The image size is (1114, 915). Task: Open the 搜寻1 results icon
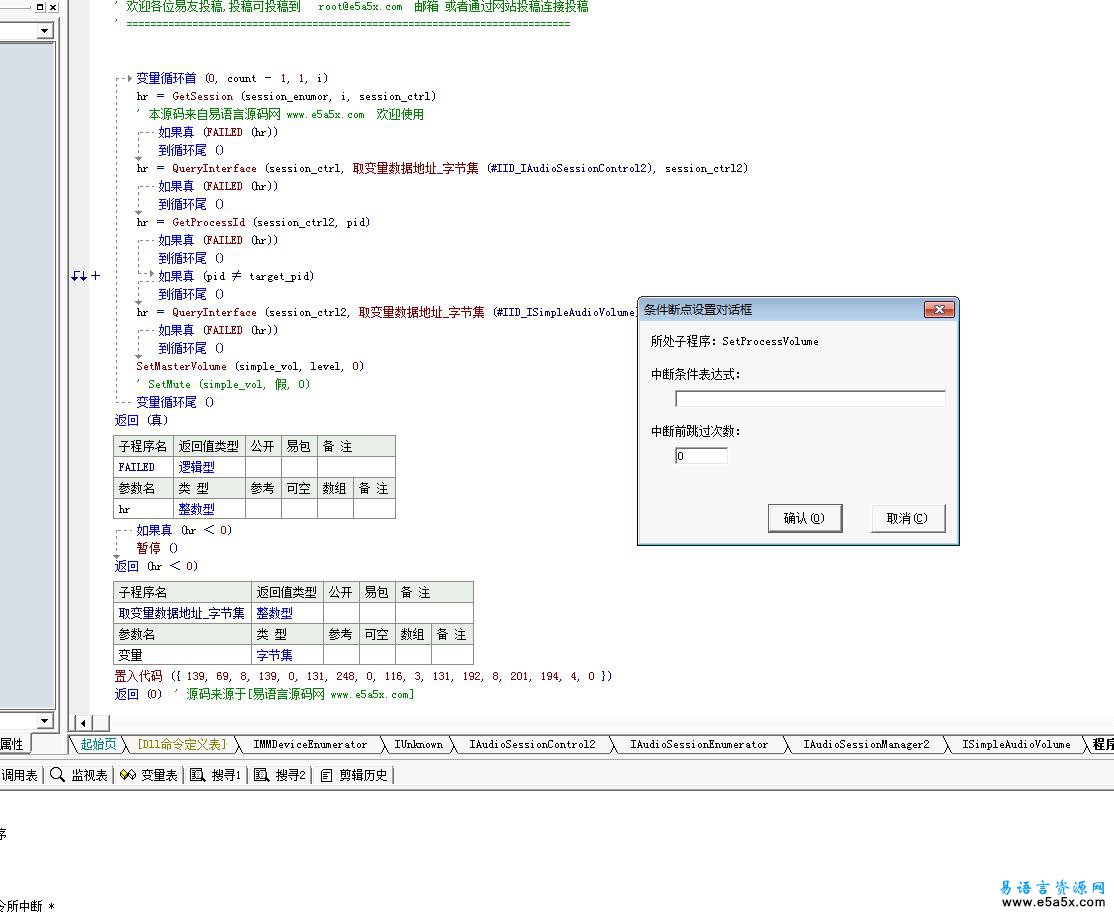(198, 775)
